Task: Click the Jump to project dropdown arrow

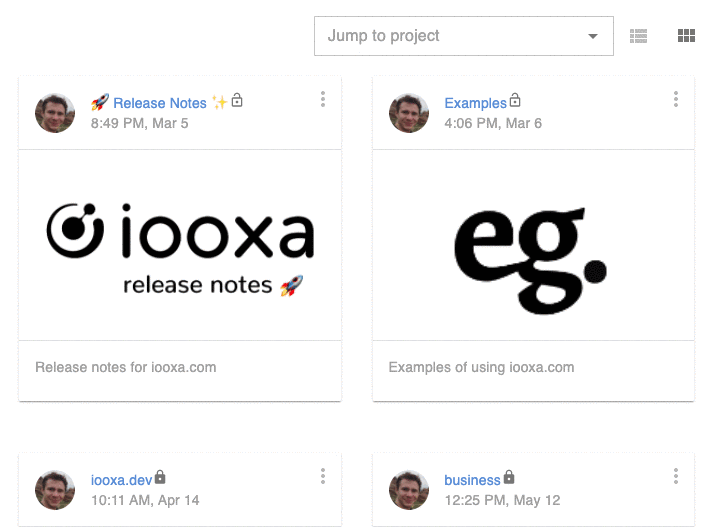Action: 593,36
